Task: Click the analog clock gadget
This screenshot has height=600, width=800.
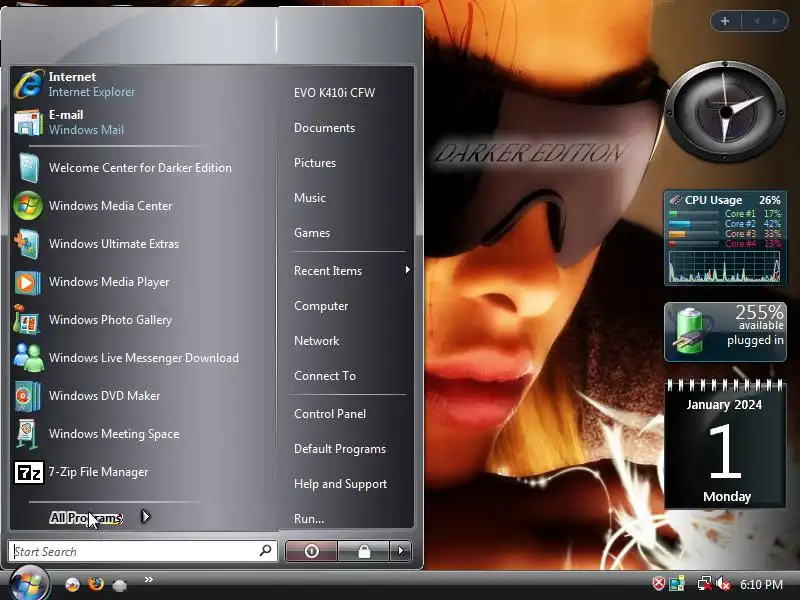Action: pos(725,111)
